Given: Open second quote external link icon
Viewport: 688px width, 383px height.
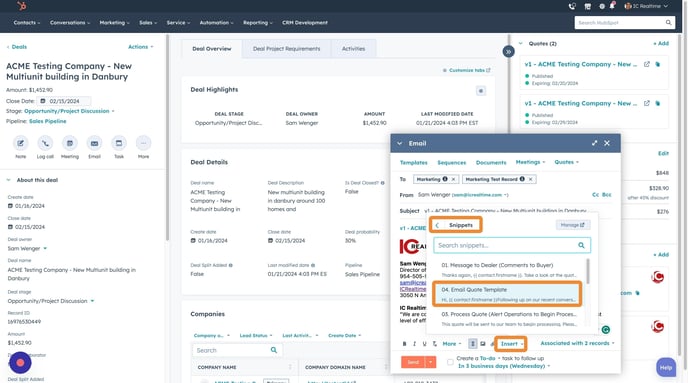Looking at the screenshot, I should (x=647, y=103).
